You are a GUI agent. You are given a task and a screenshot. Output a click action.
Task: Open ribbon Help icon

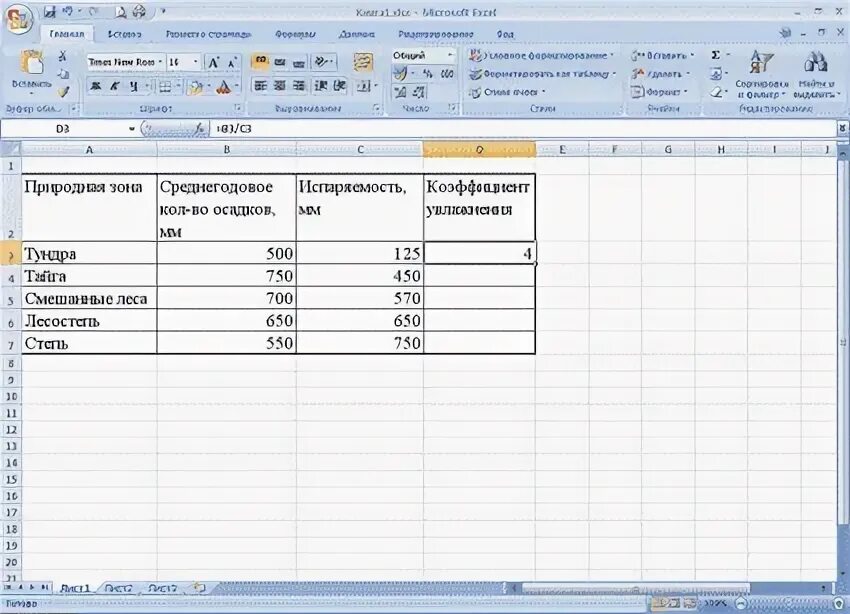[785, 33]
